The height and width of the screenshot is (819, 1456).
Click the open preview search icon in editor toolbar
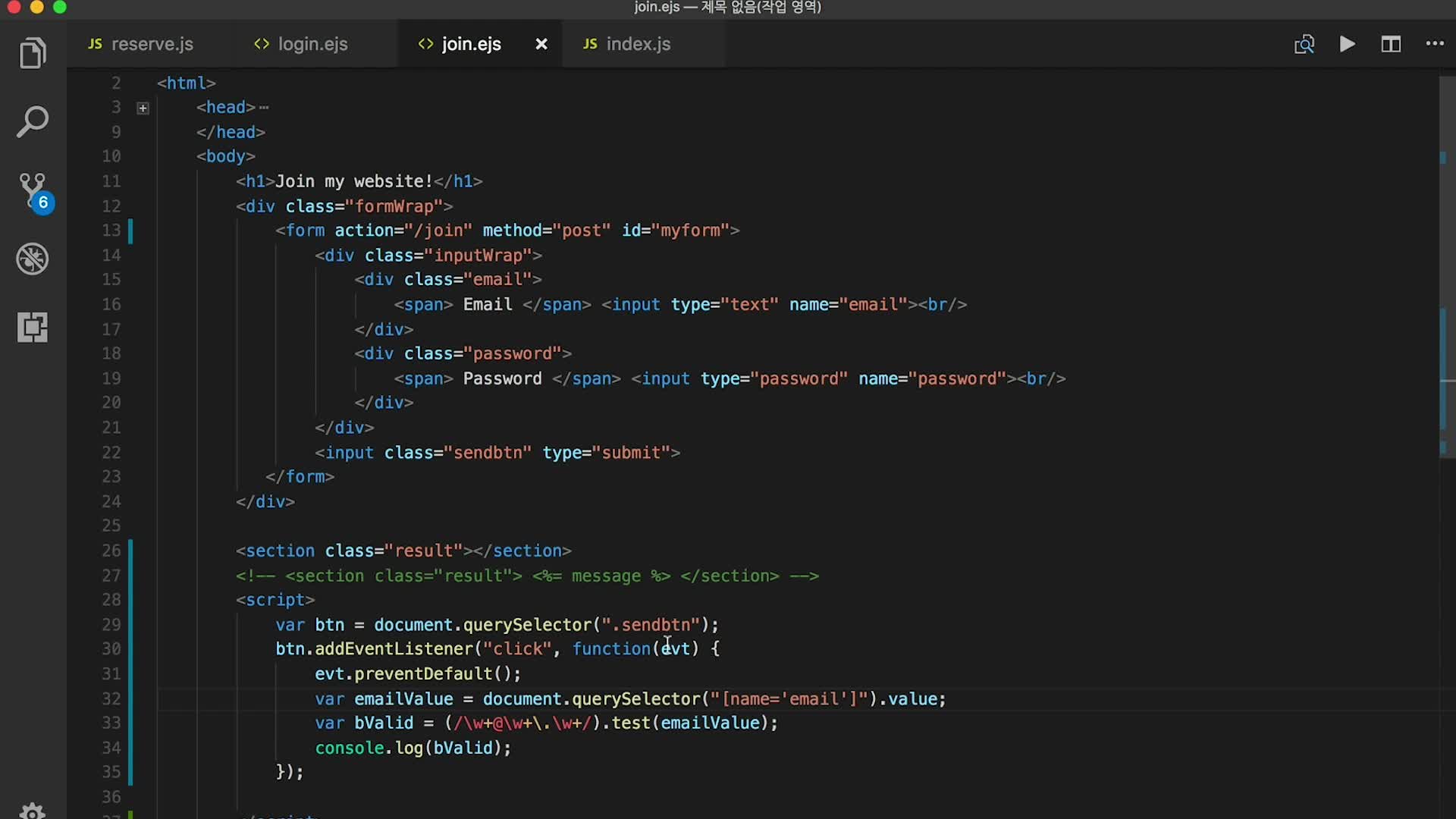point(1304,44)
